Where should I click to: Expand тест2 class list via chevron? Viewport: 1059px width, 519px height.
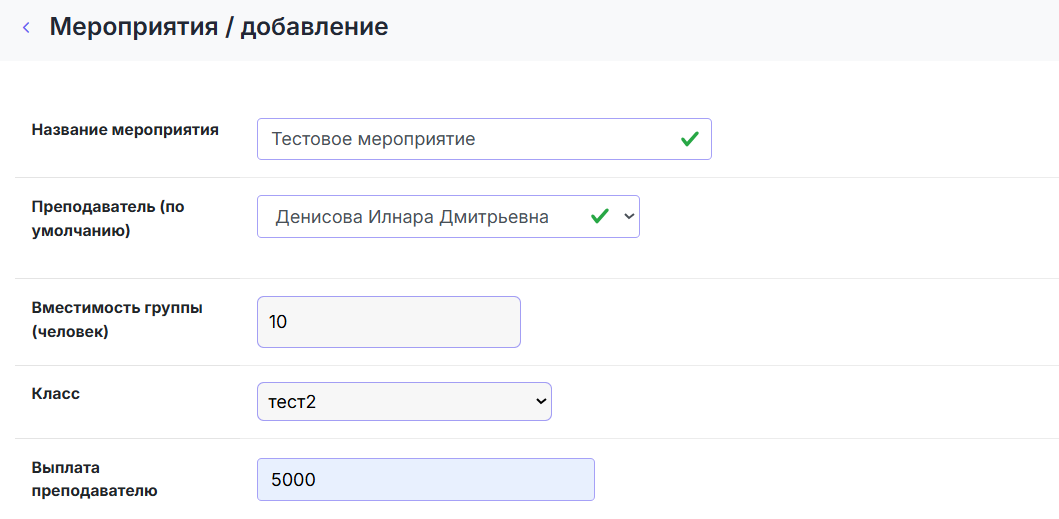(540, 401)
